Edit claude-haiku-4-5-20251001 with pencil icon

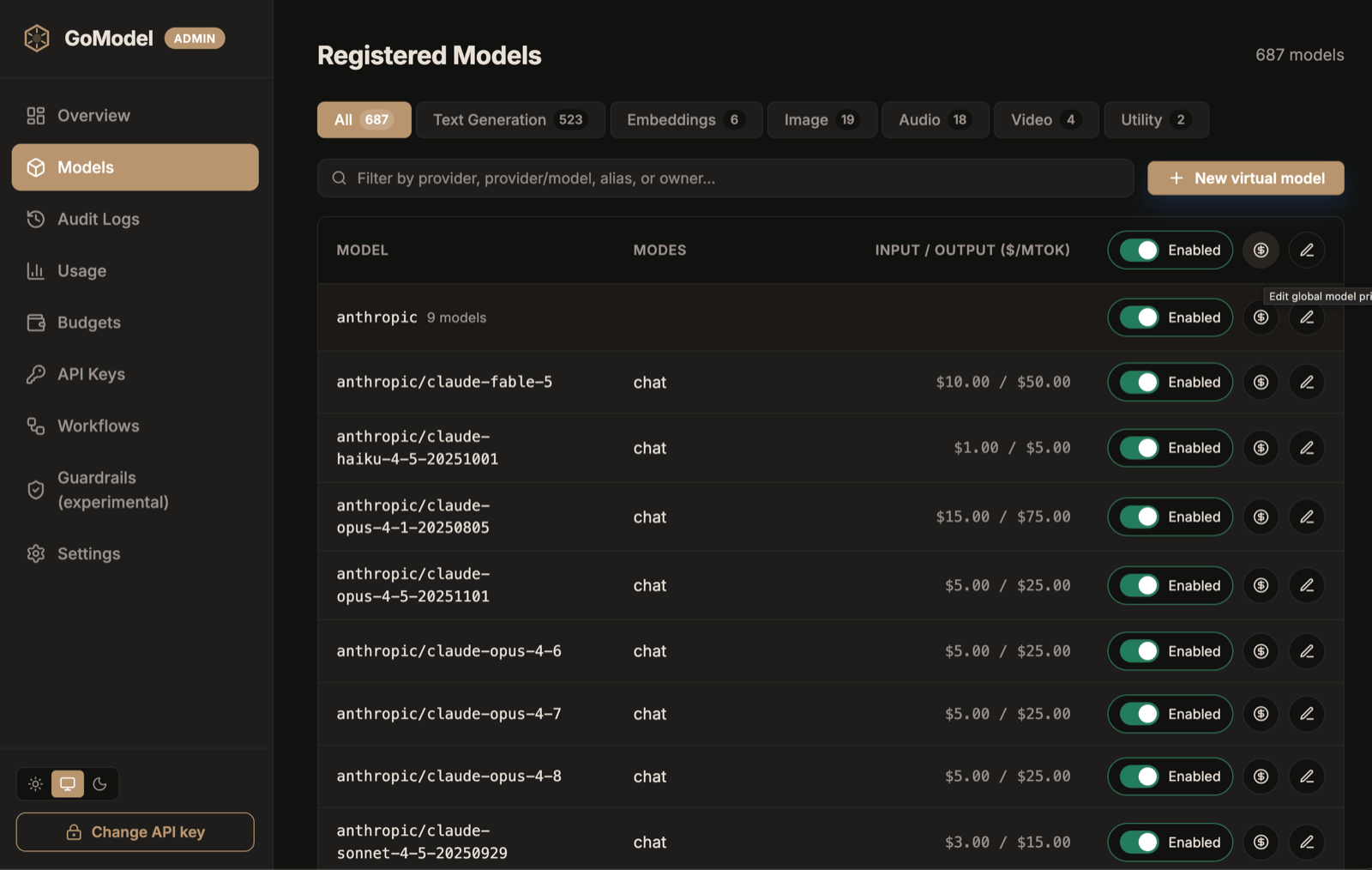click(1307, 448)
